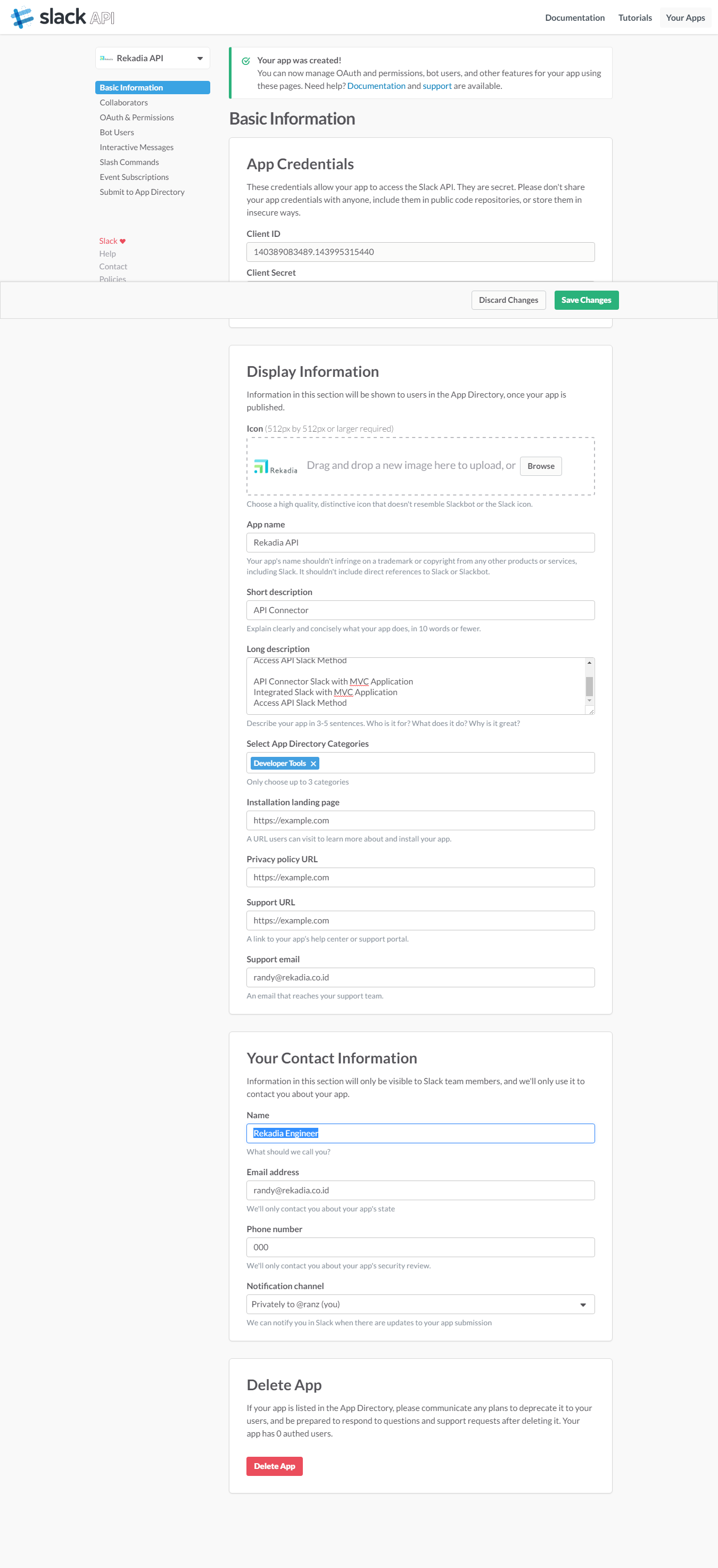Click the Short description input field
718x1568 pixels.
[x=420, y=610]
